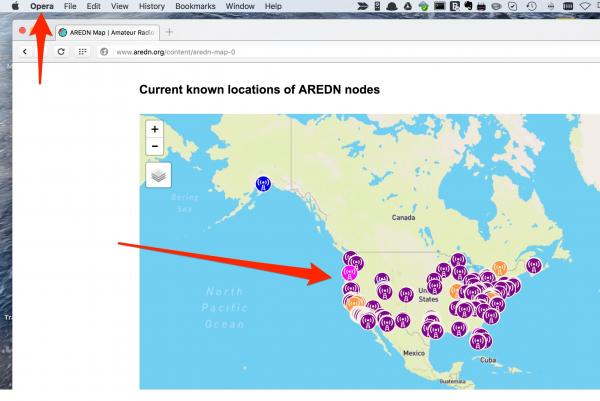Screen dimensions: 600x401
Task: Go back with the browser back arrow
Action: 25,52
